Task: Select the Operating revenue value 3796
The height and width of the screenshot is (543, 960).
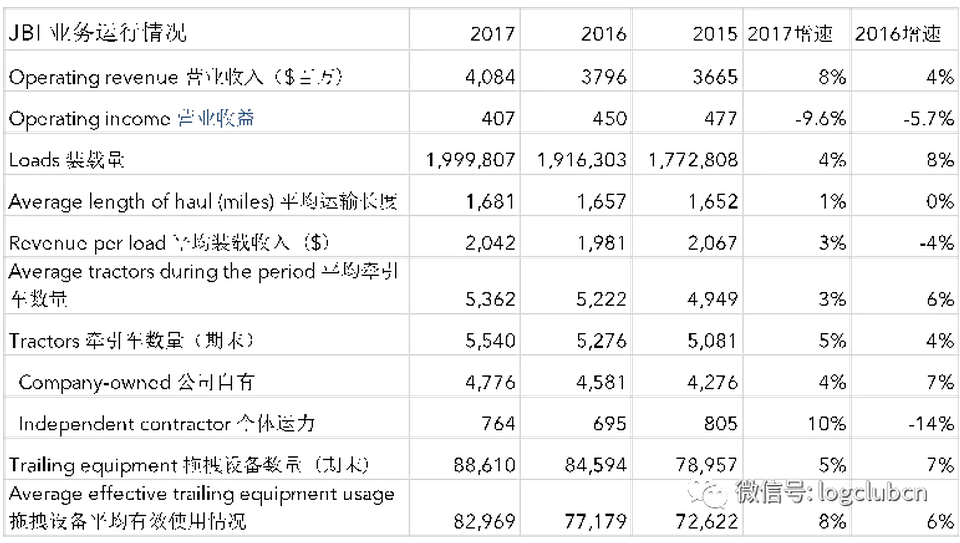Action: tap(604, 77)
